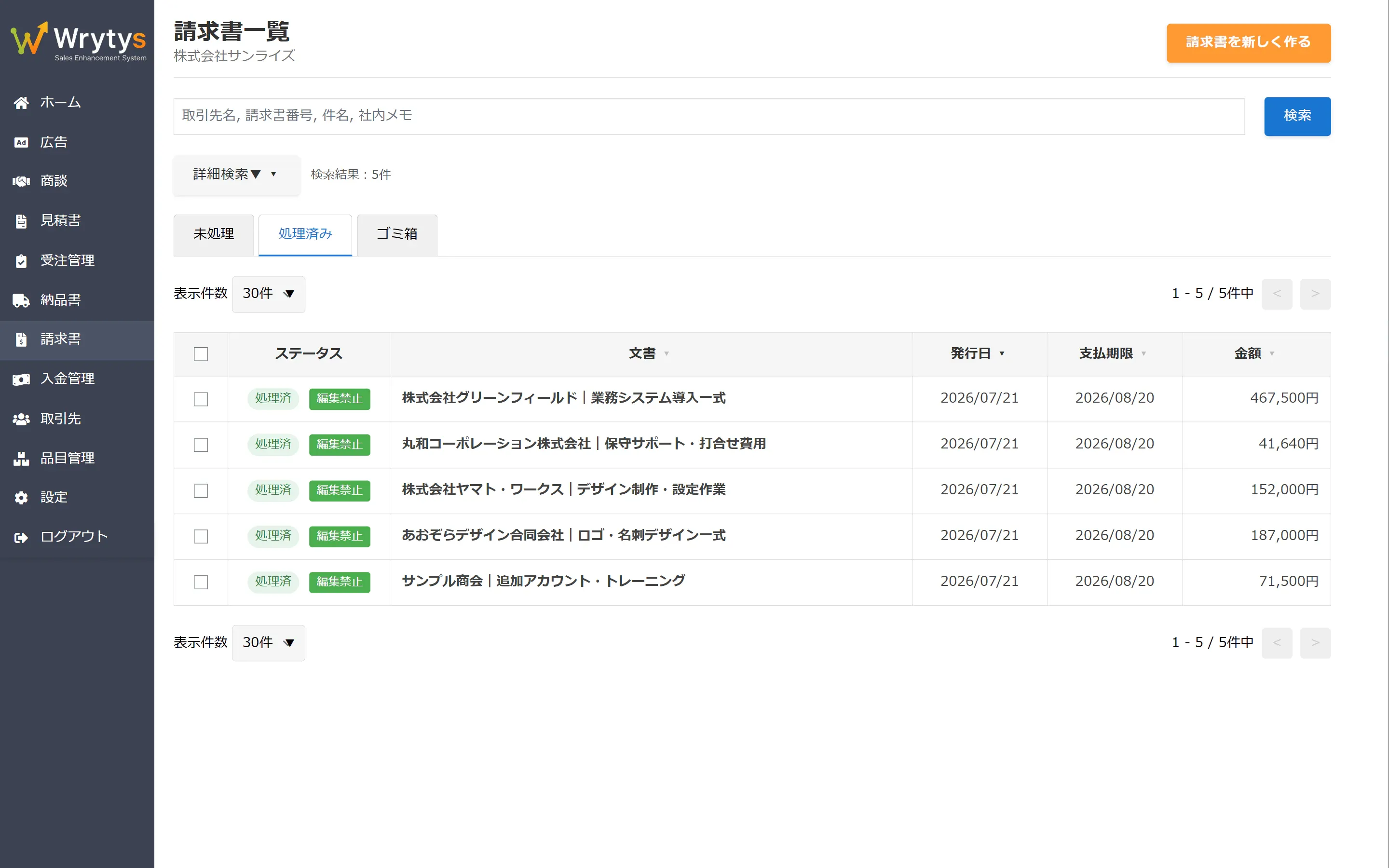1389x868 pixels.
Task: Switch to the 未処理 tab
Action: coord(214,235)
